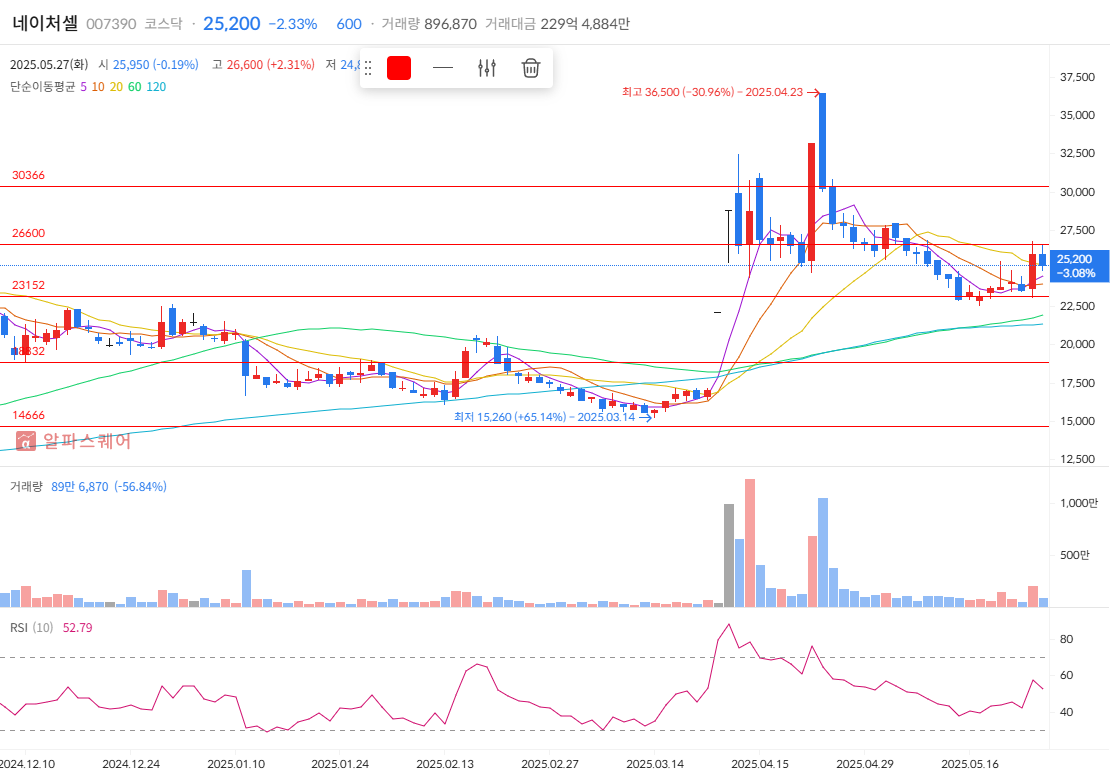Viewport: 1110px width, 778px height.
Task: Click the 2025.03.14 date axis label
Action: click(655, 764)
